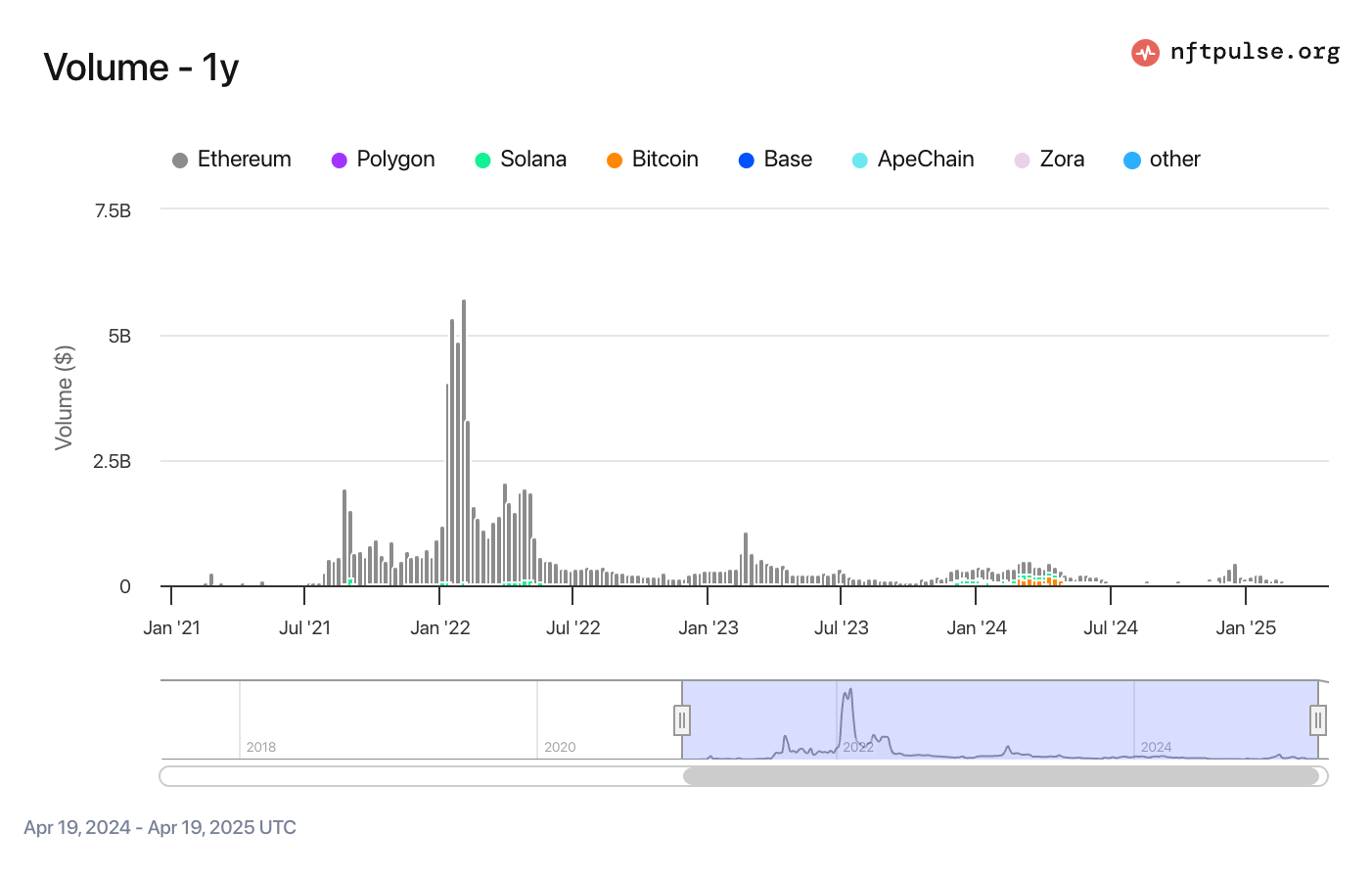
Task: Hide the Solana series via legend
Action: 521,160
